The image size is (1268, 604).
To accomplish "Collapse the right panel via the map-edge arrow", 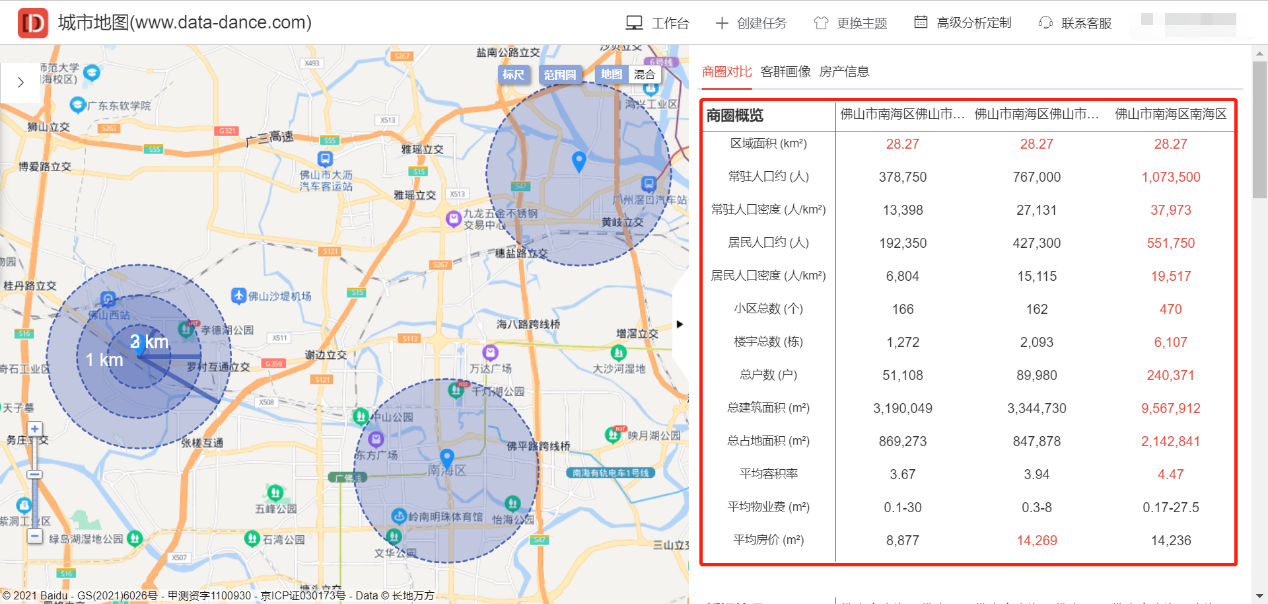I will 679,324.
